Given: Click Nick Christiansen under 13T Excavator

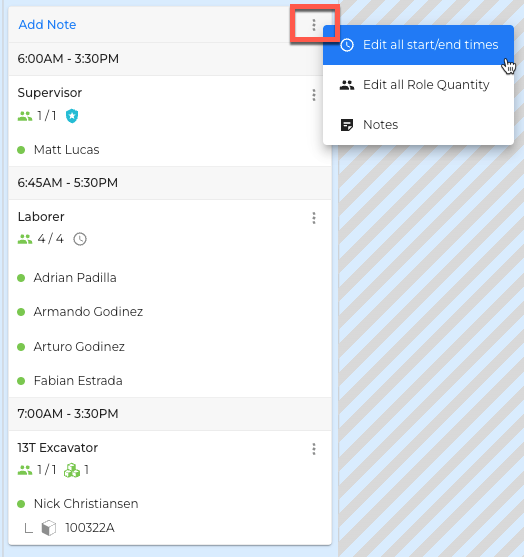Looking at the screenshot, I should click(86, 504).
